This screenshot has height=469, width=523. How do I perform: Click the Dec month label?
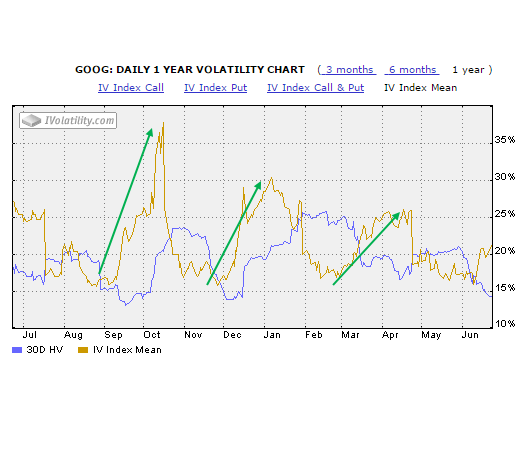tap(232, 335)
